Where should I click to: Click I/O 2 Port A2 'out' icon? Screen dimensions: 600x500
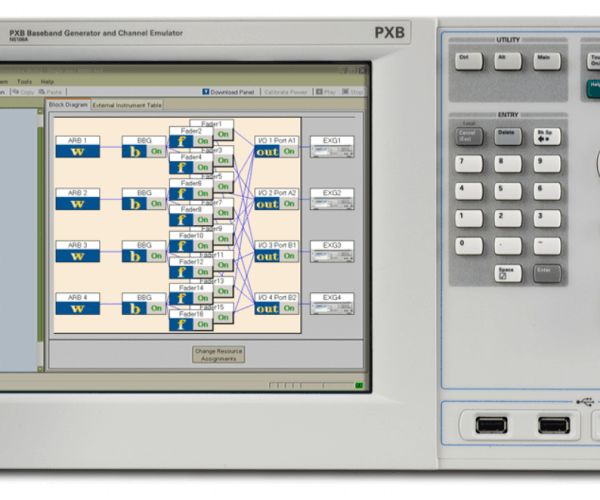click(x=267, y=204)
